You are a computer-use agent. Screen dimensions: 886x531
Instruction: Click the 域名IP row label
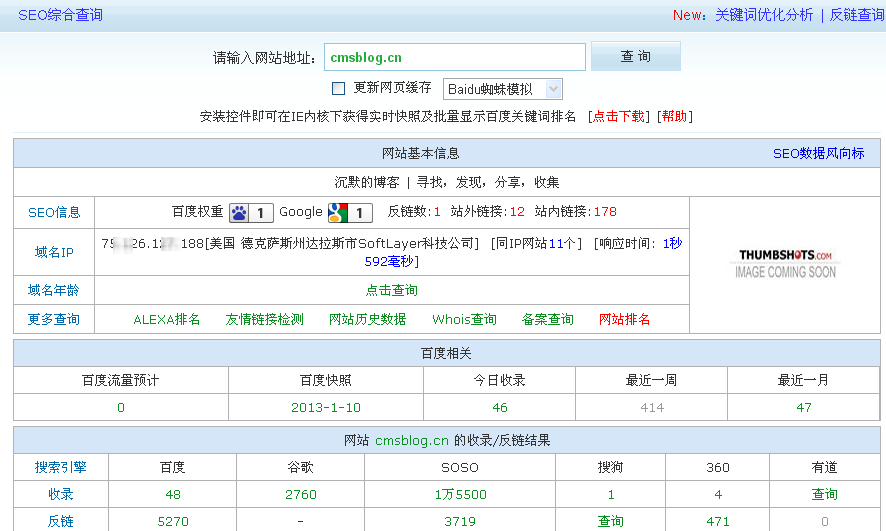coord(54,252)
